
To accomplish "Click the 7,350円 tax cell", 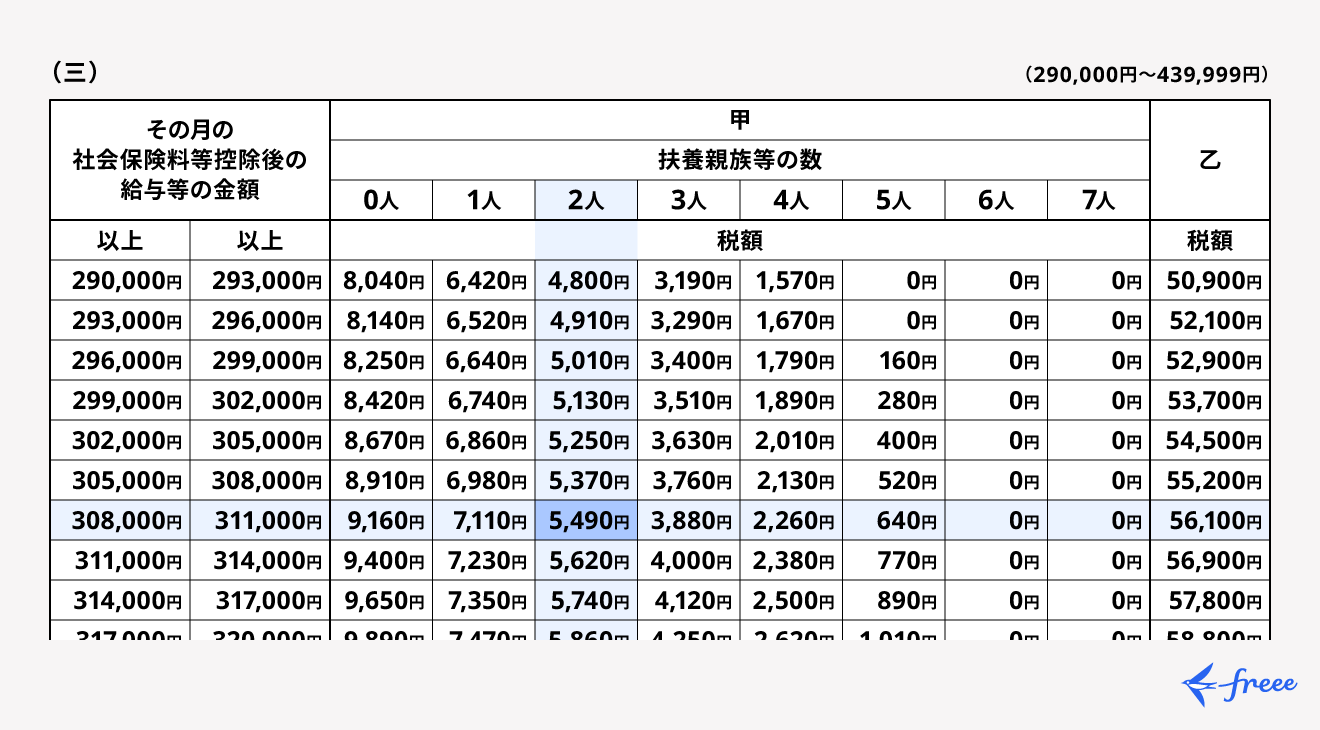I will point(484,600).
